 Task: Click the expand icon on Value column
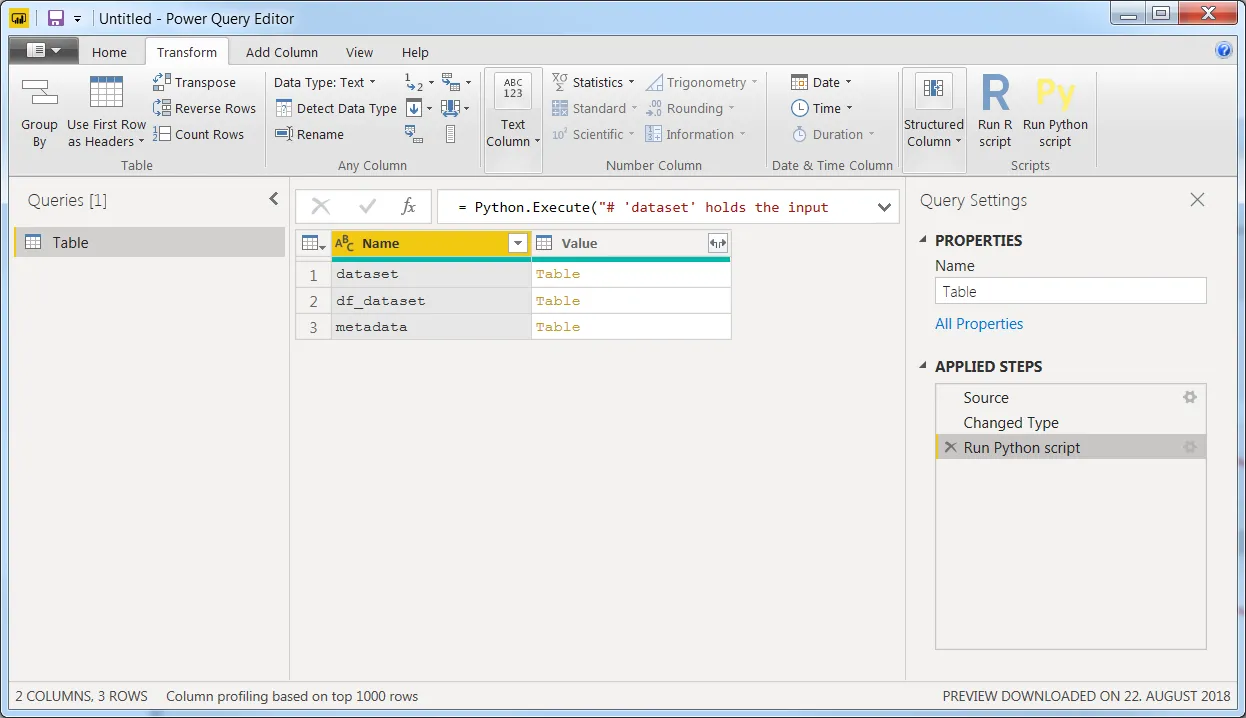point(717,243)
